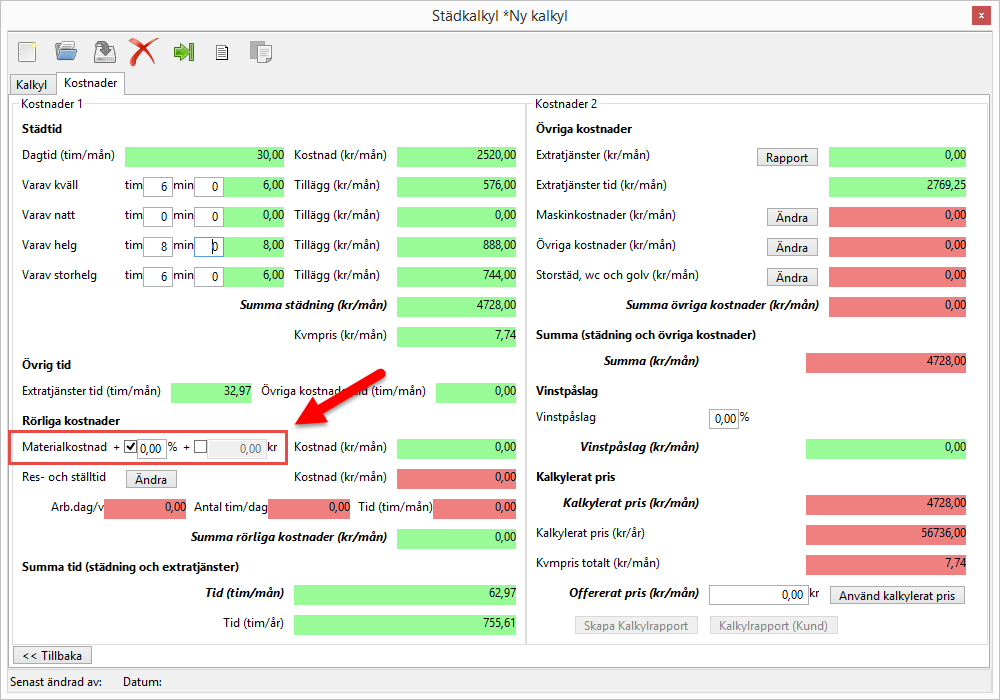Click the green arrow export icon
This screenshot has width=1000, height=700.
183,52
